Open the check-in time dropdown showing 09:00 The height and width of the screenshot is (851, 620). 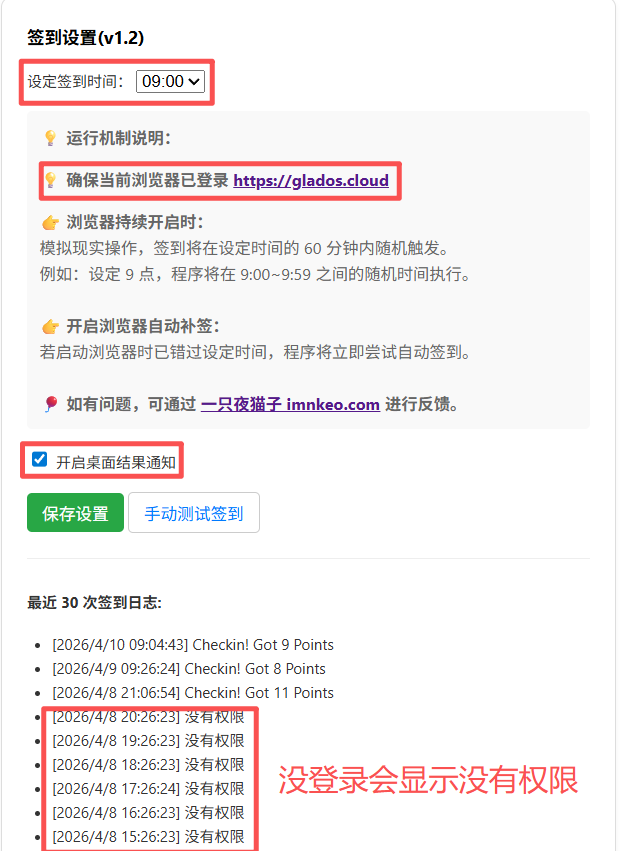point(170,81)
